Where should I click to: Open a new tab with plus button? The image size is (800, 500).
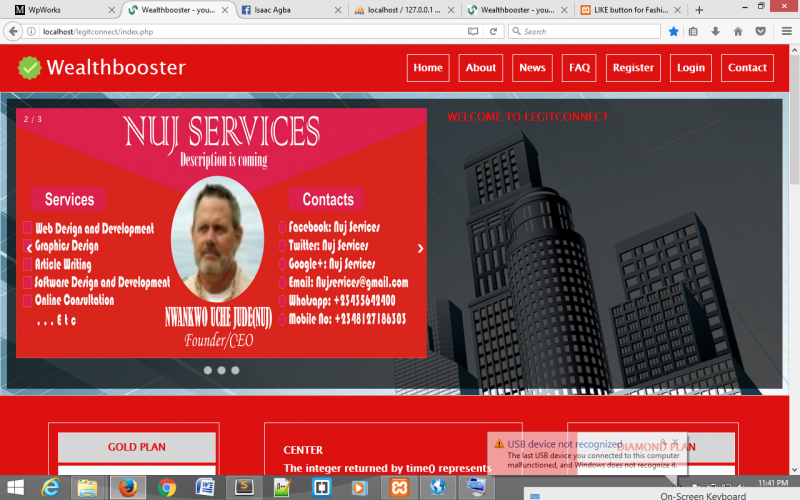(699, 10)
